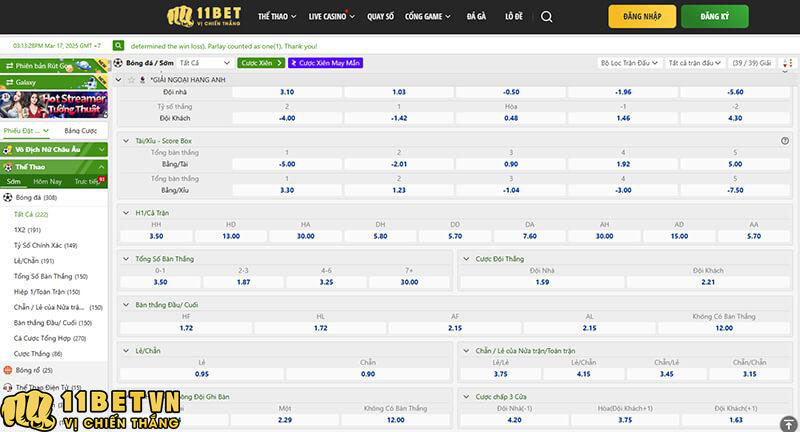Click the help question mark in Score Box
800x432 pixels.
click(x=784, y=141)
